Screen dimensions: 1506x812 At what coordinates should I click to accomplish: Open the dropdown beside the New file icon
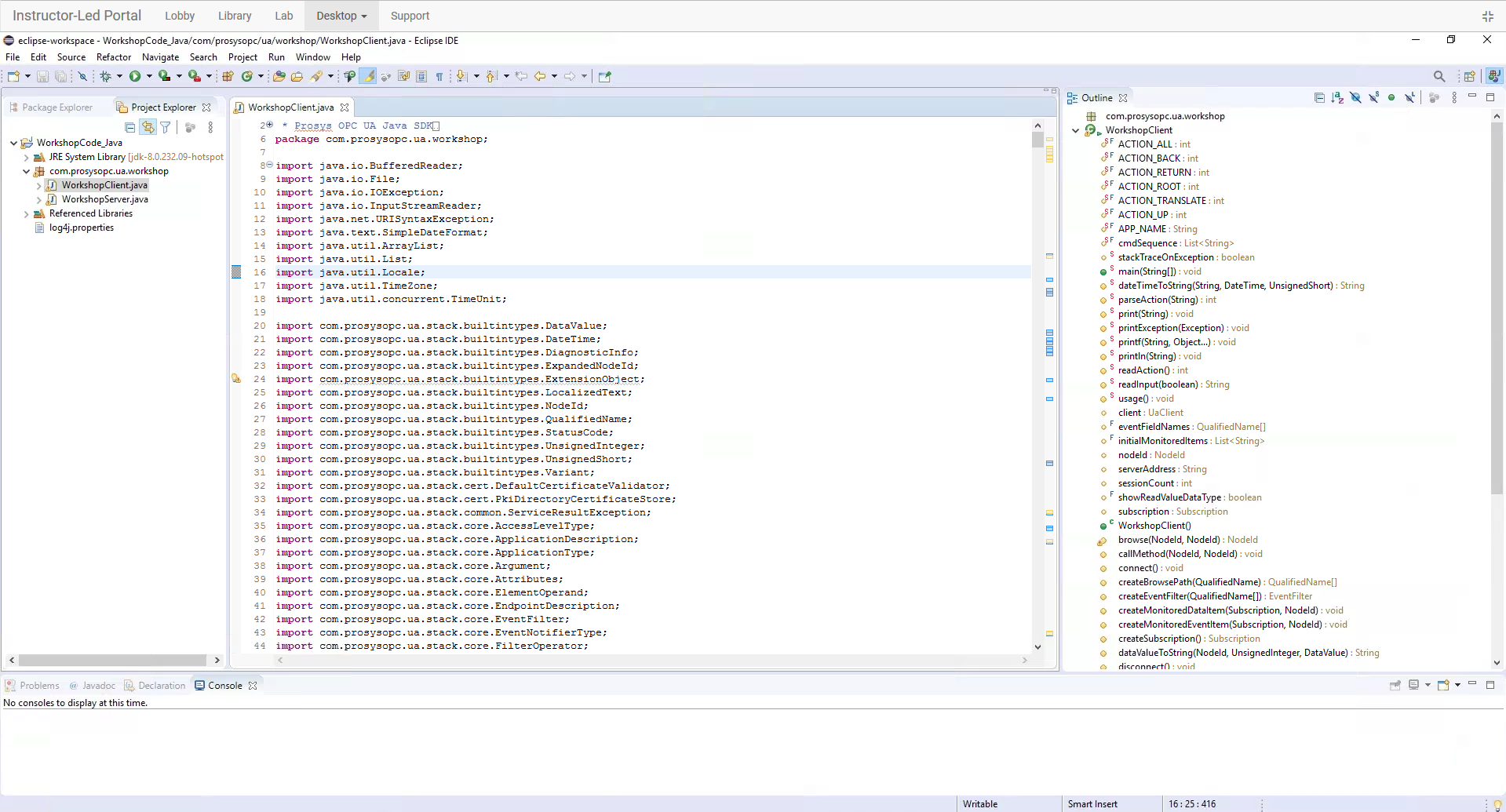[x=27, y=76]
